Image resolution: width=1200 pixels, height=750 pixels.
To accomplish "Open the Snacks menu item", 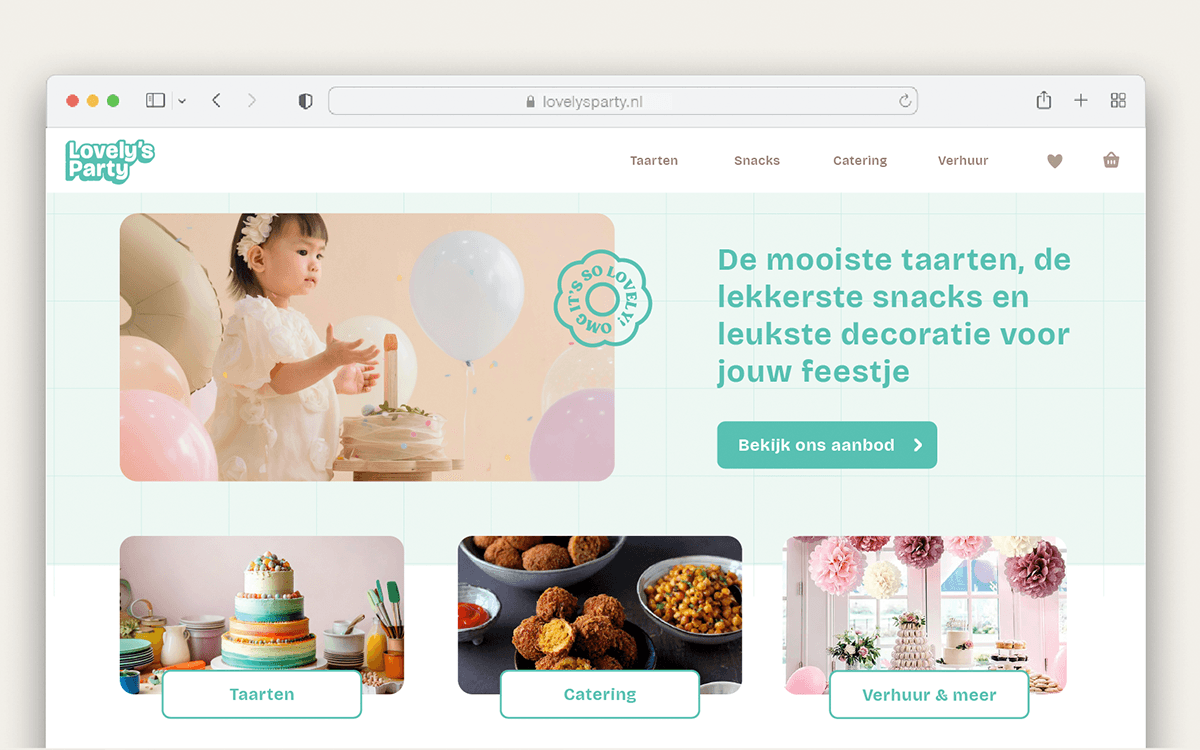I will tap(757, 160).
